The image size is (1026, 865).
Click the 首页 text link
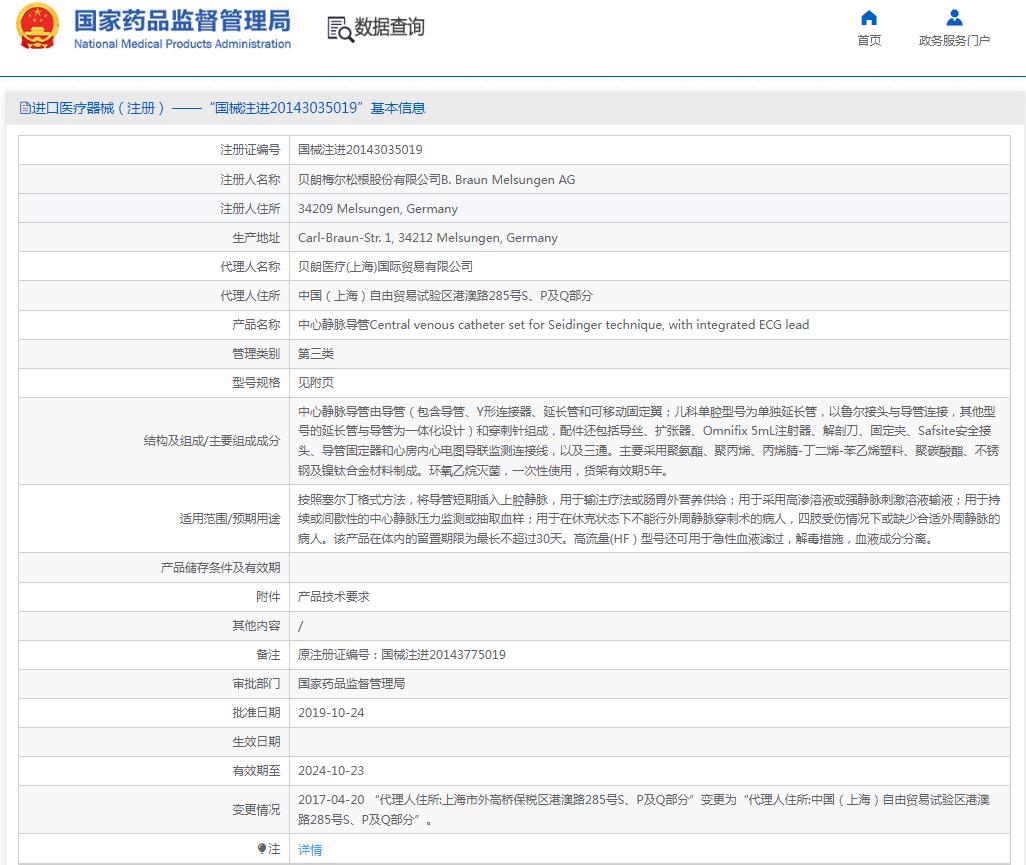click(869, 41)
